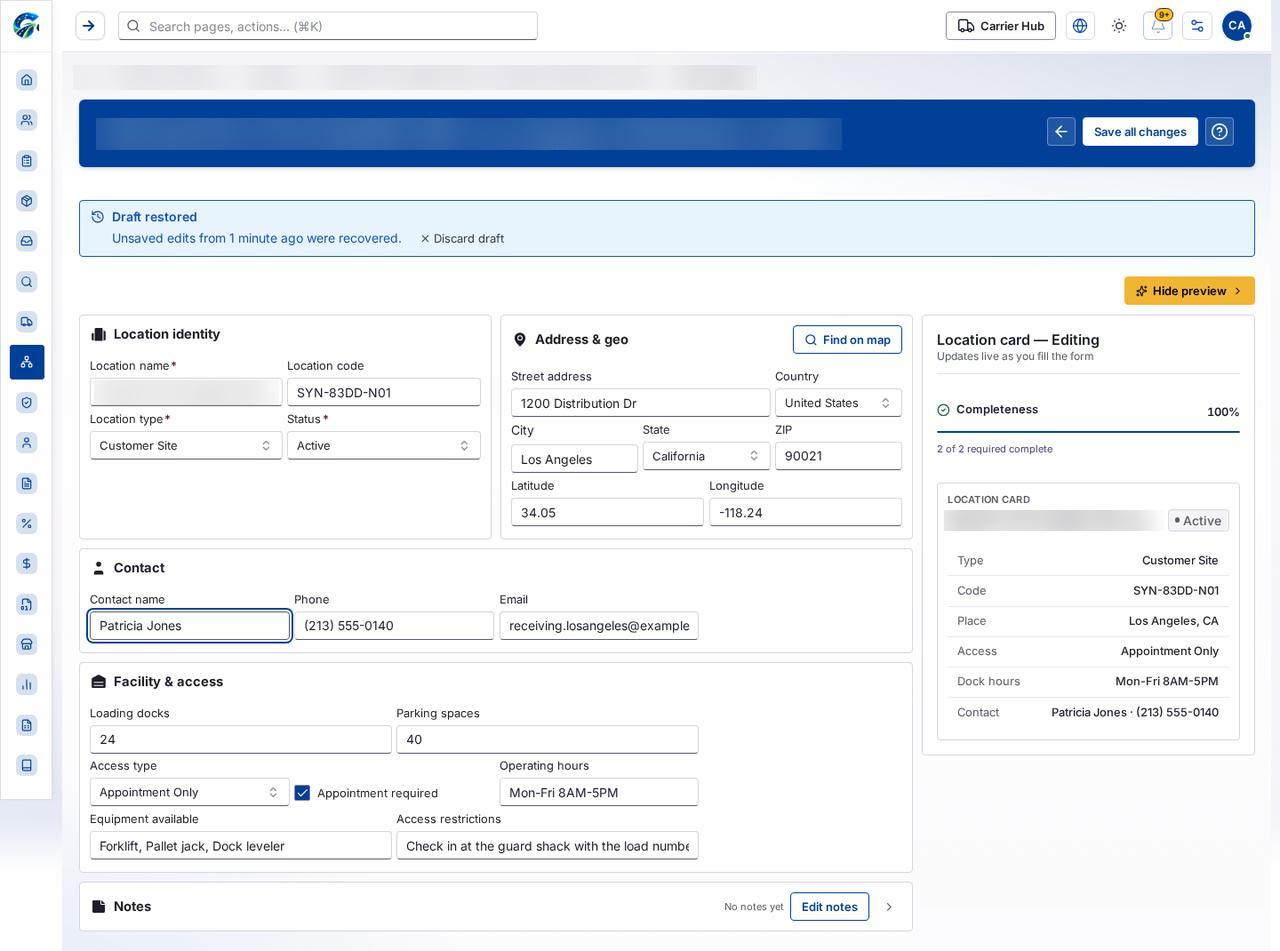Click the Find on map button
The width and height of the screenshot is (1280, 951).
tap(848, 340)
